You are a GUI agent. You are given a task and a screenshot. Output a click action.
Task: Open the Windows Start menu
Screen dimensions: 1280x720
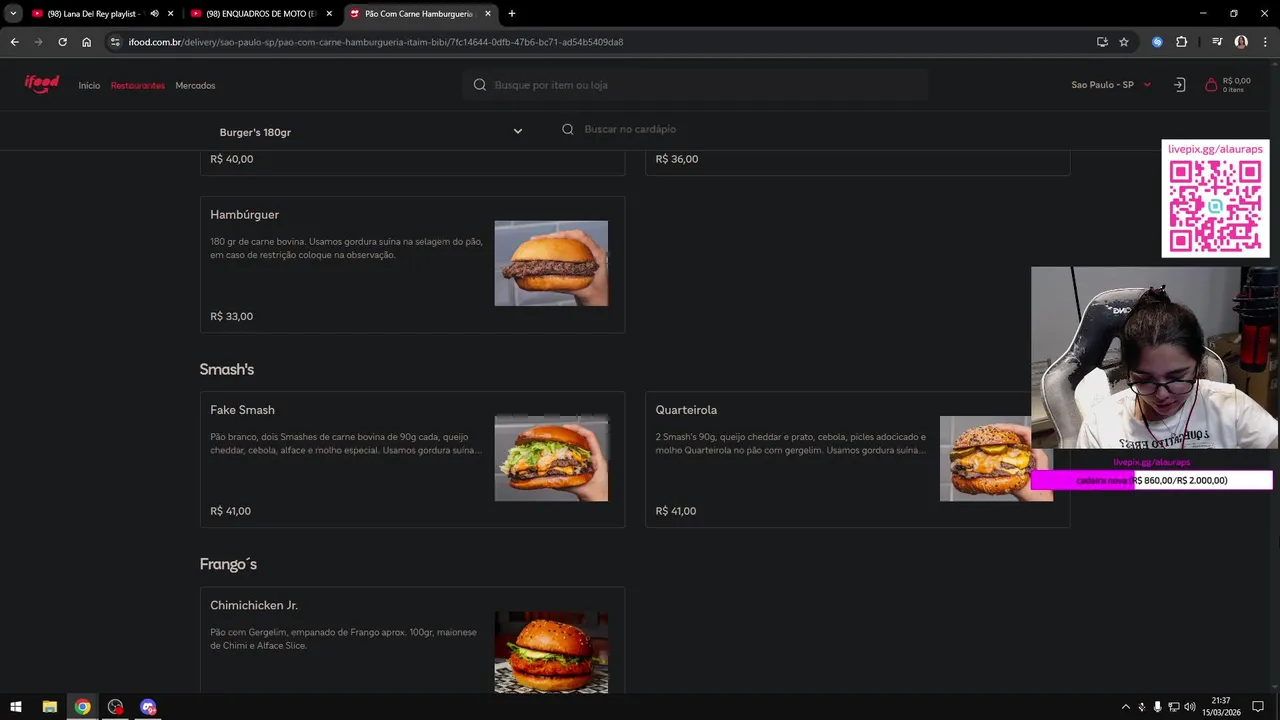tap(16, 707)
